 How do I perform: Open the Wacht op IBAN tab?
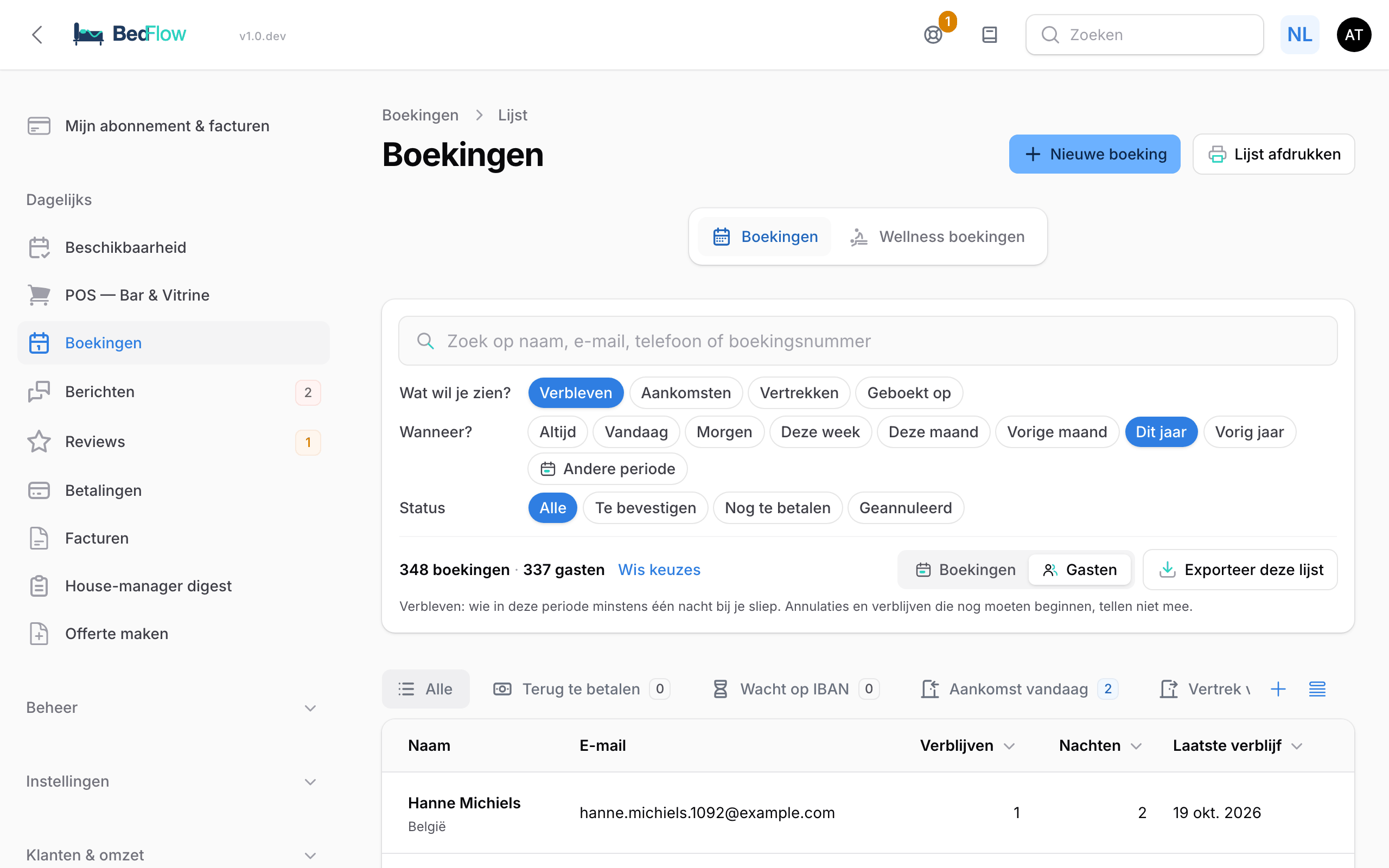click(795, 689)
